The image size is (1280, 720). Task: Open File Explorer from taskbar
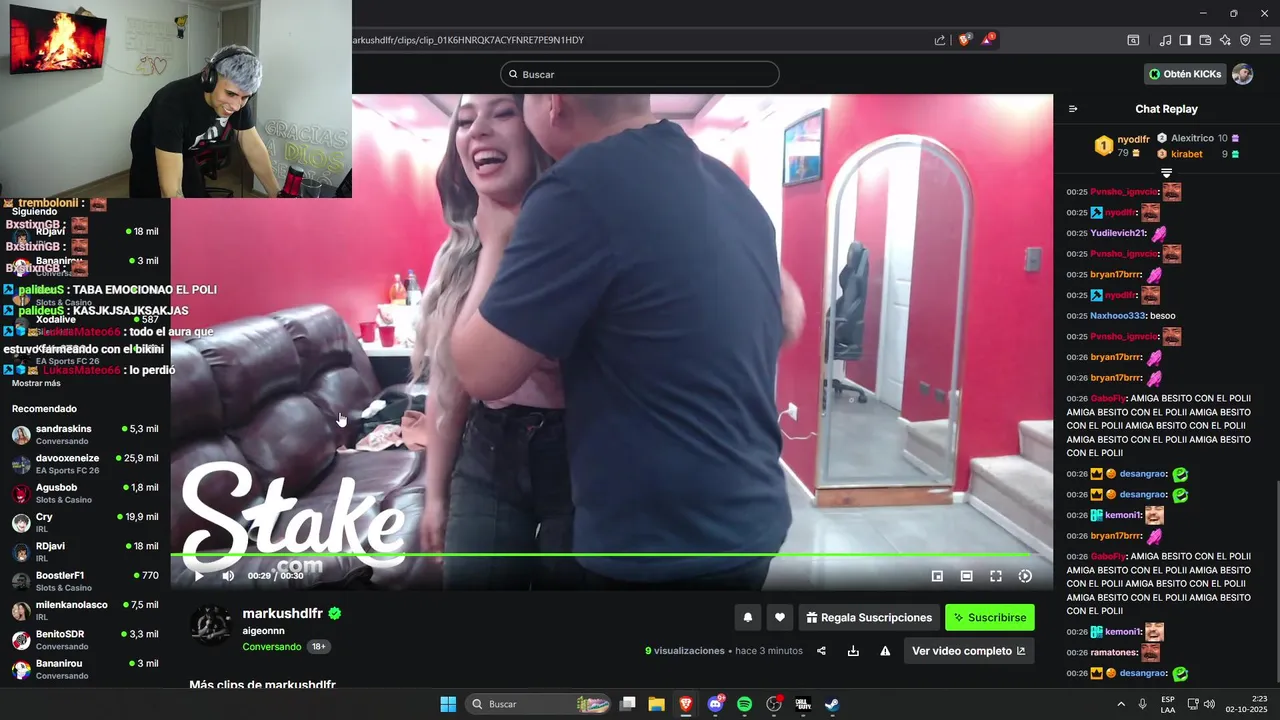pos(656,704)
